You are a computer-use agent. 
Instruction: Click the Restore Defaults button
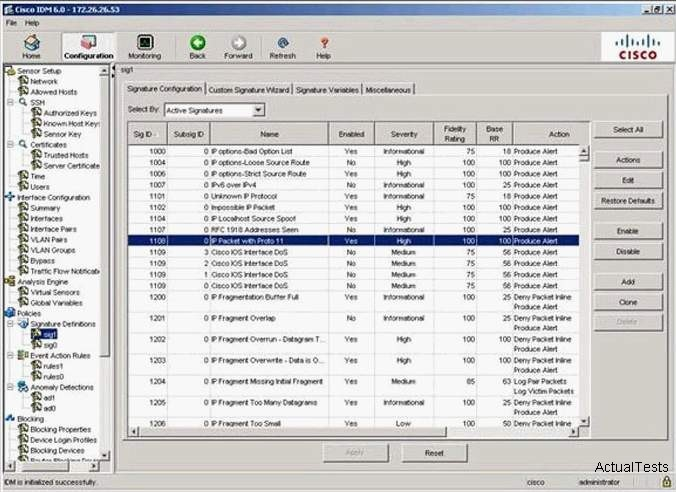[628, 201]
